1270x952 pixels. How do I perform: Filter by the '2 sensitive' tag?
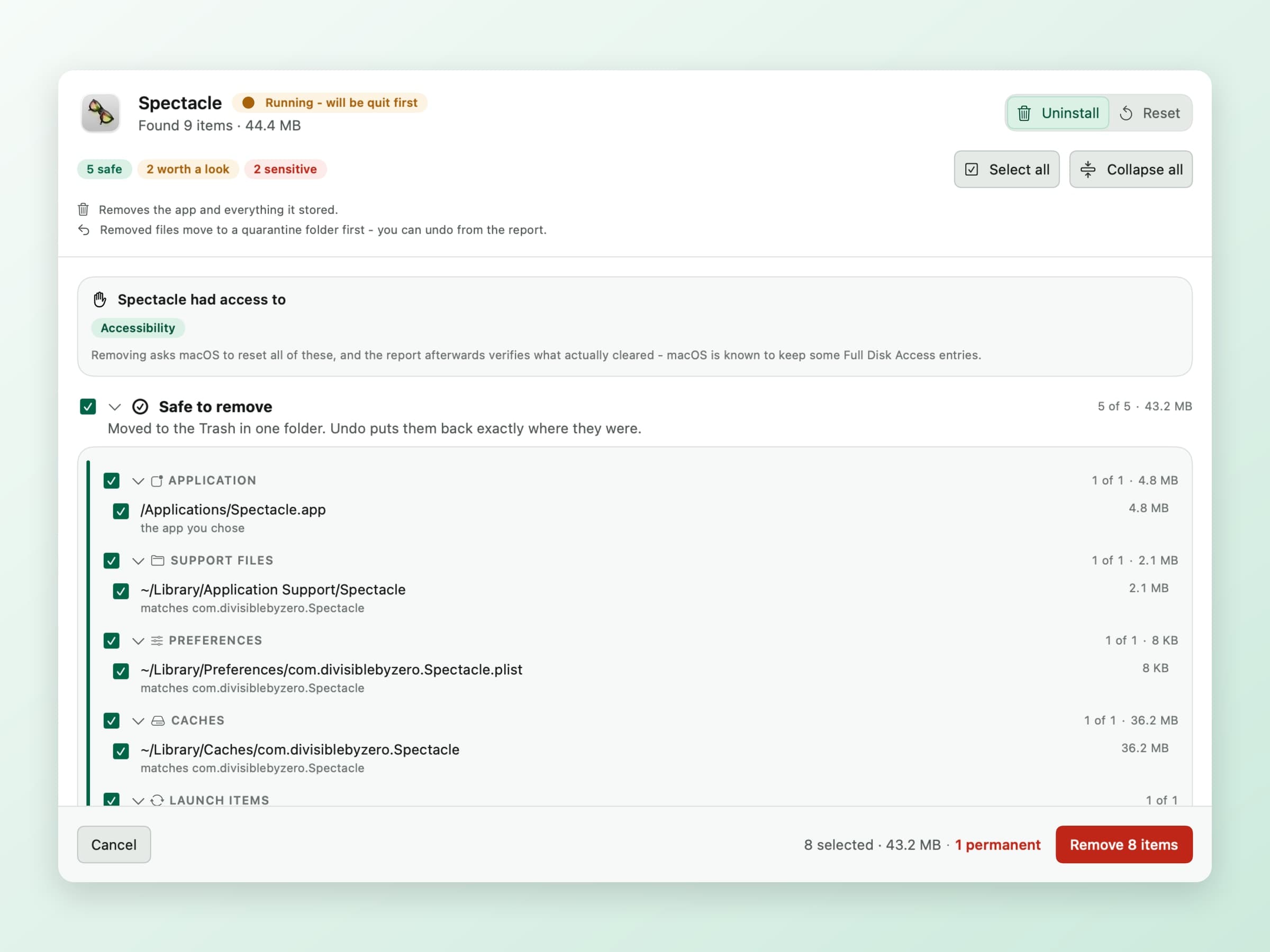click(x=285, y=169)
